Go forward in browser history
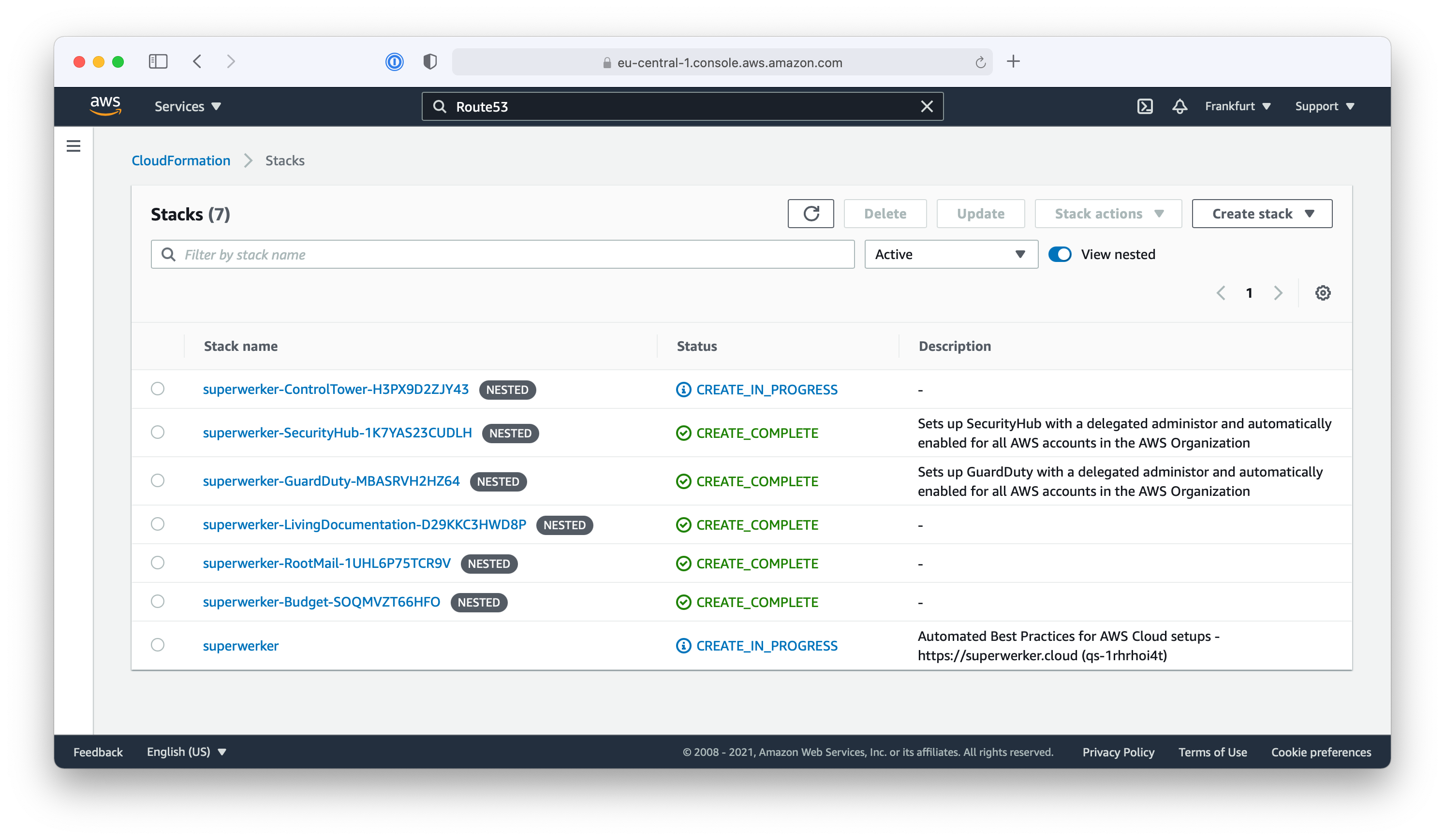 pyautogui.click(x=231, y=61)
